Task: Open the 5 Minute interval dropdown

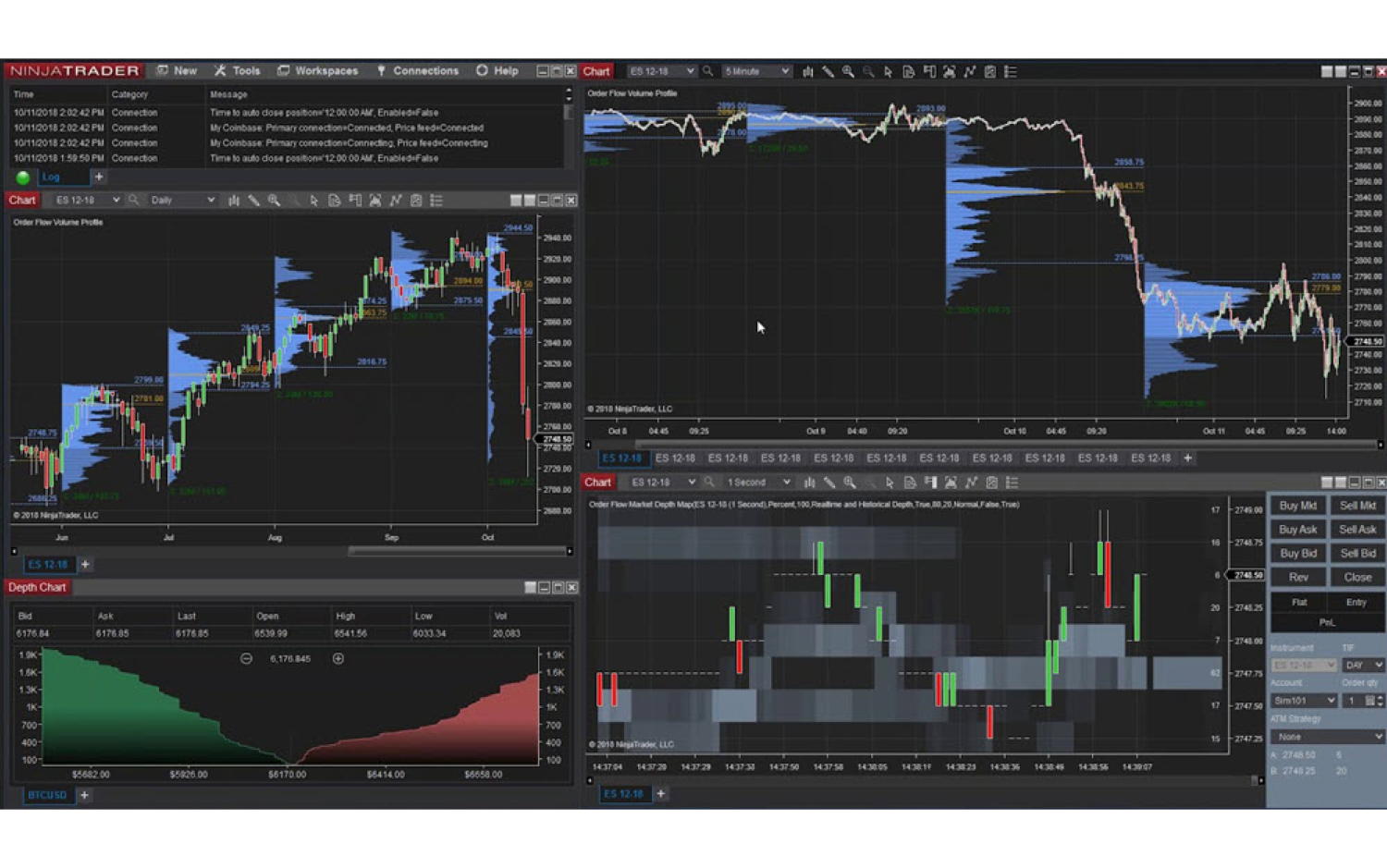Action: point(756,70)
